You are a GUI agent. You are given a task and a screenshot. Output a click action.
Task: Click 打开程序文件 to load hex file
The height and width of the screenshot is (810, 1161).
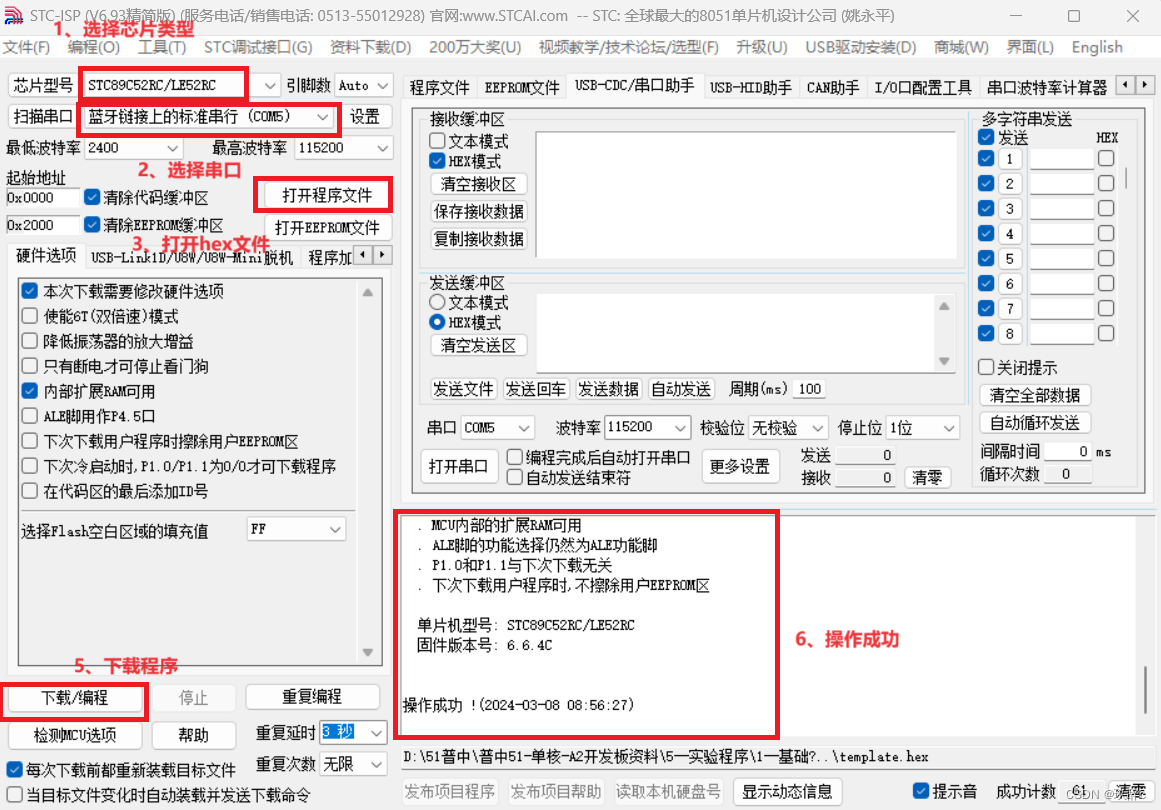point(322,194)
